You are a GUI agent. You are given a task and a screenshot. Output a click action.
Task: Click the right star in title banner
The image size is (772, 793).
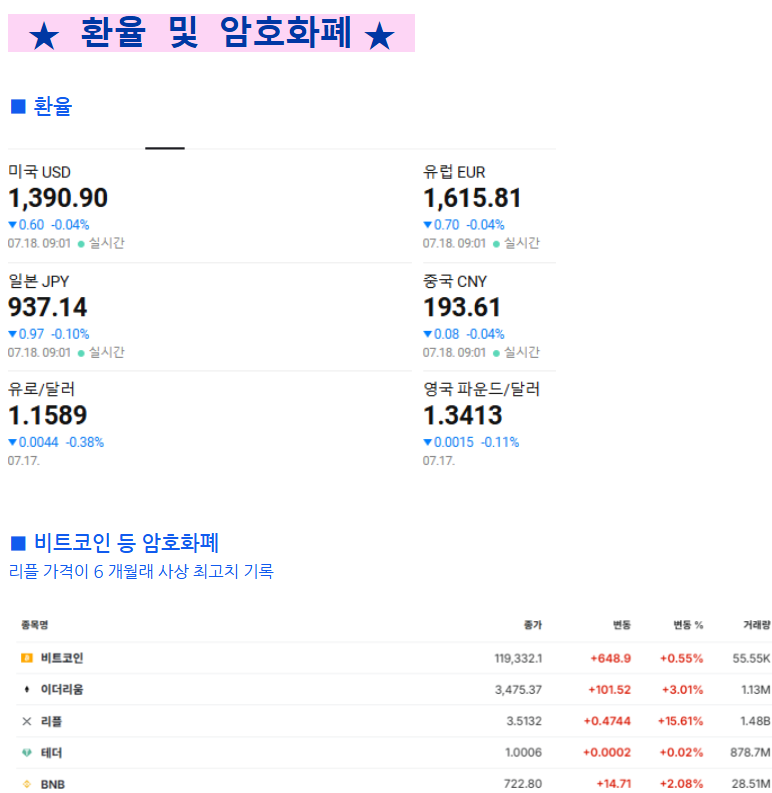379,36
